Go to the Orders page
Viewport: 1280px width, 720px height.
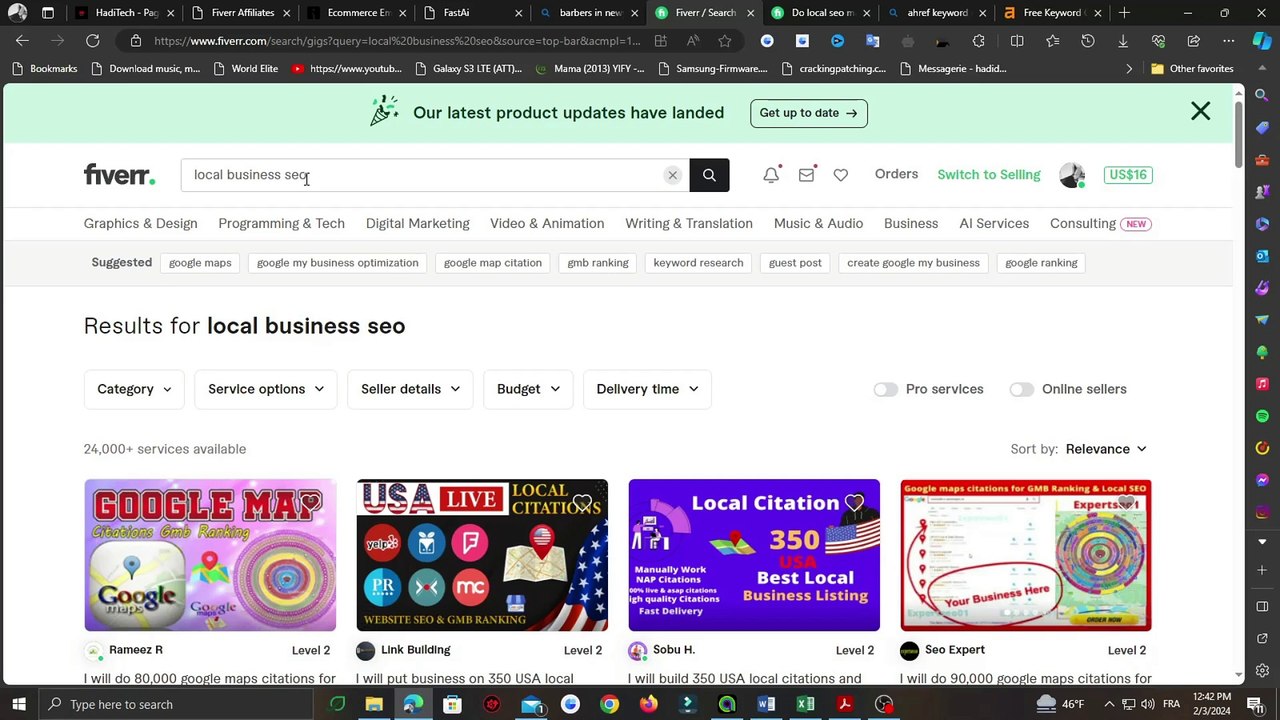[x=896, y=175]
